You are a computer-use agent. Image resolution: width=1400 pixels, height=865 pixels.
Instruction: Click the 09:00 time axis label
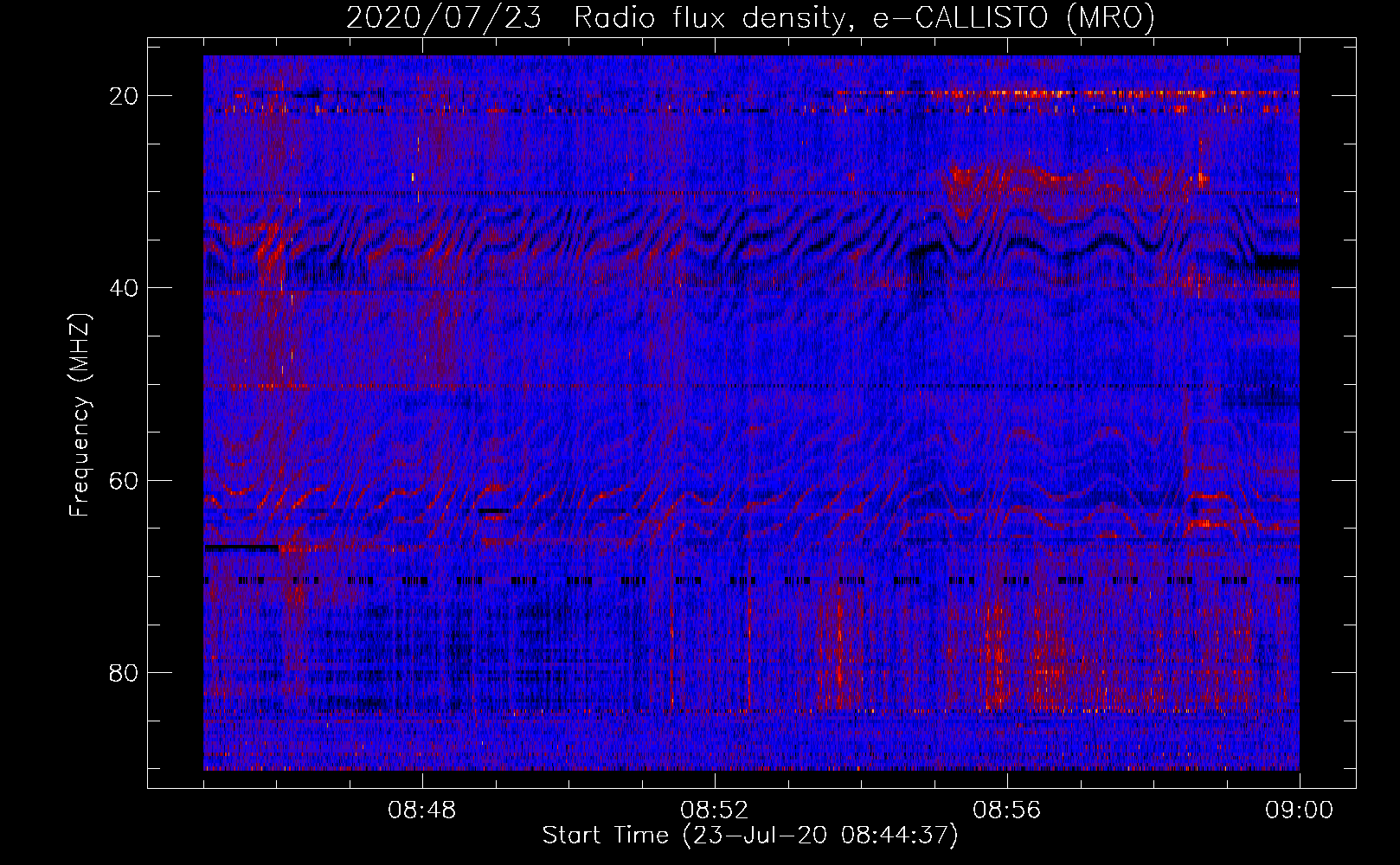(x=1300, y=811)
